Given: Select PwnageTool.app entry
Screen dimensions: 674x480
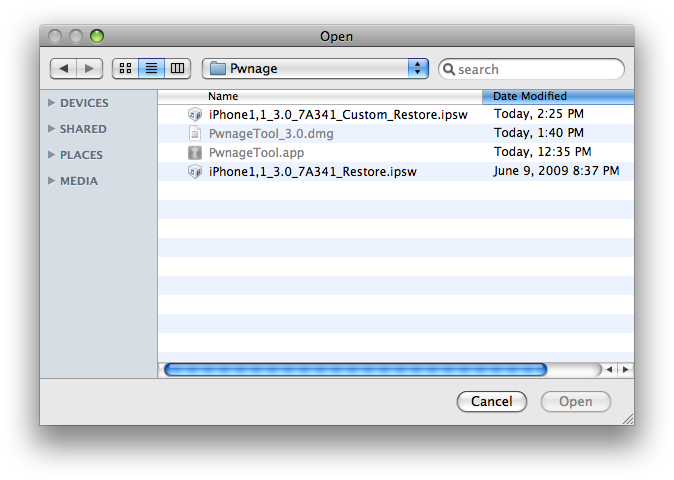Looking at the screenshot, I should (395, 153).
